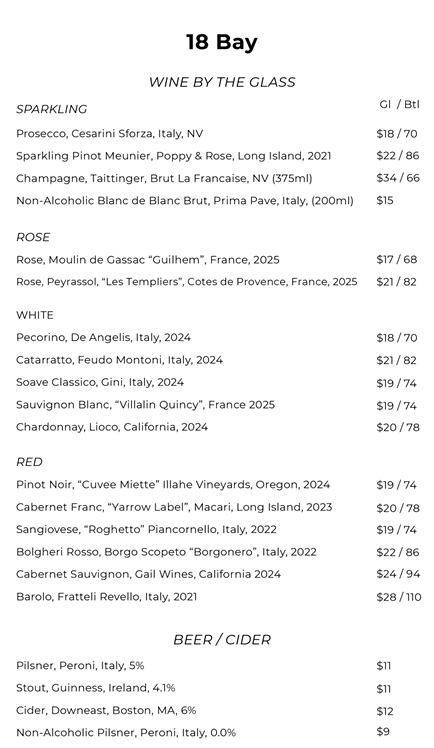Screen dimensions: 434x748
Task: Choose the Non-Alcoholic Blanc de Blanc Brut item
Action: click(x=185, y=200)
